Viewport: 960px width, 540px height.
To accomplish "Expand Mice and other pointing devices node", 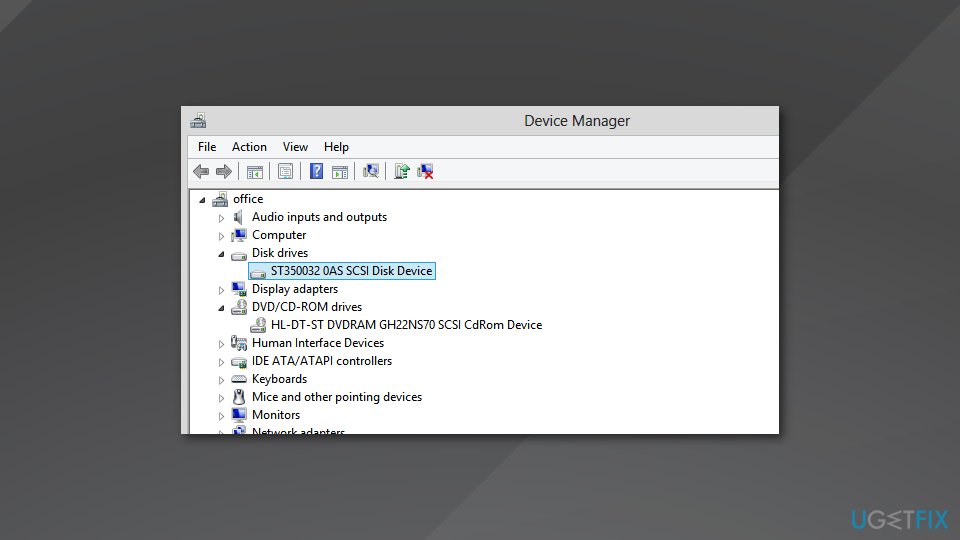I will [221, 398].
